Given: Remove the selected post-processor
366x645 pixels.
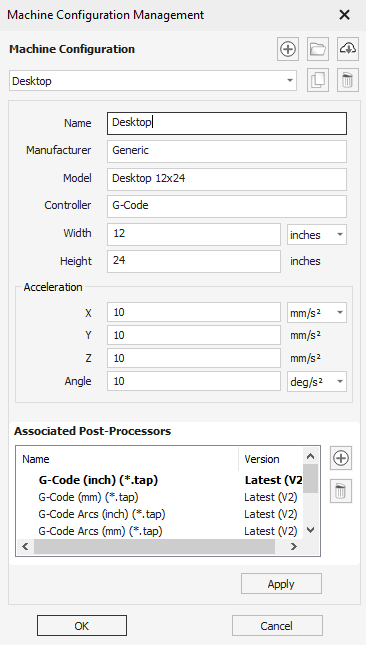Looking at the screenshot, I should (x=341, y=491).
